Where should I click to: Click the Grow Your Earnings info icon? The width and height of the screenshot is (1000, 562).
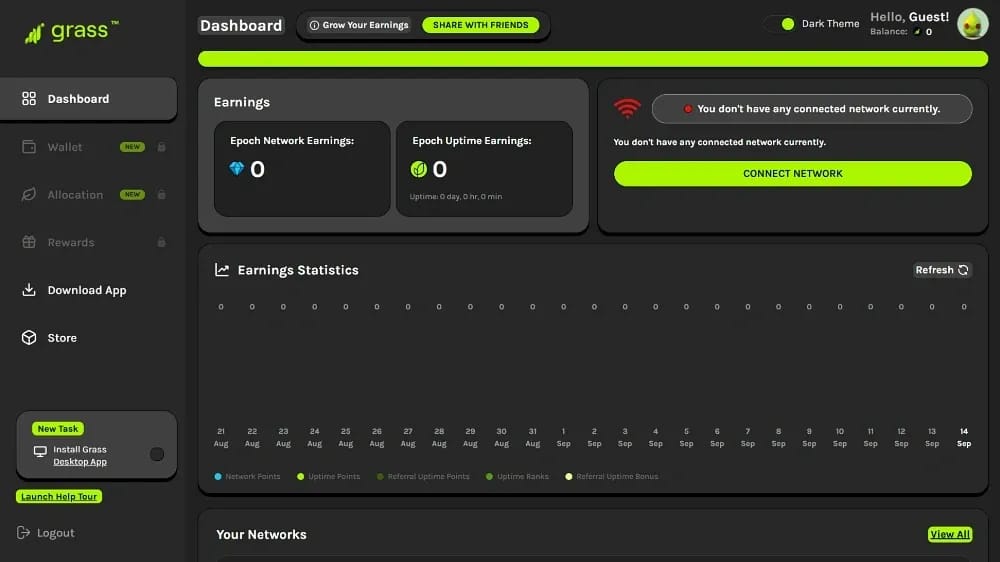(314, 25)
